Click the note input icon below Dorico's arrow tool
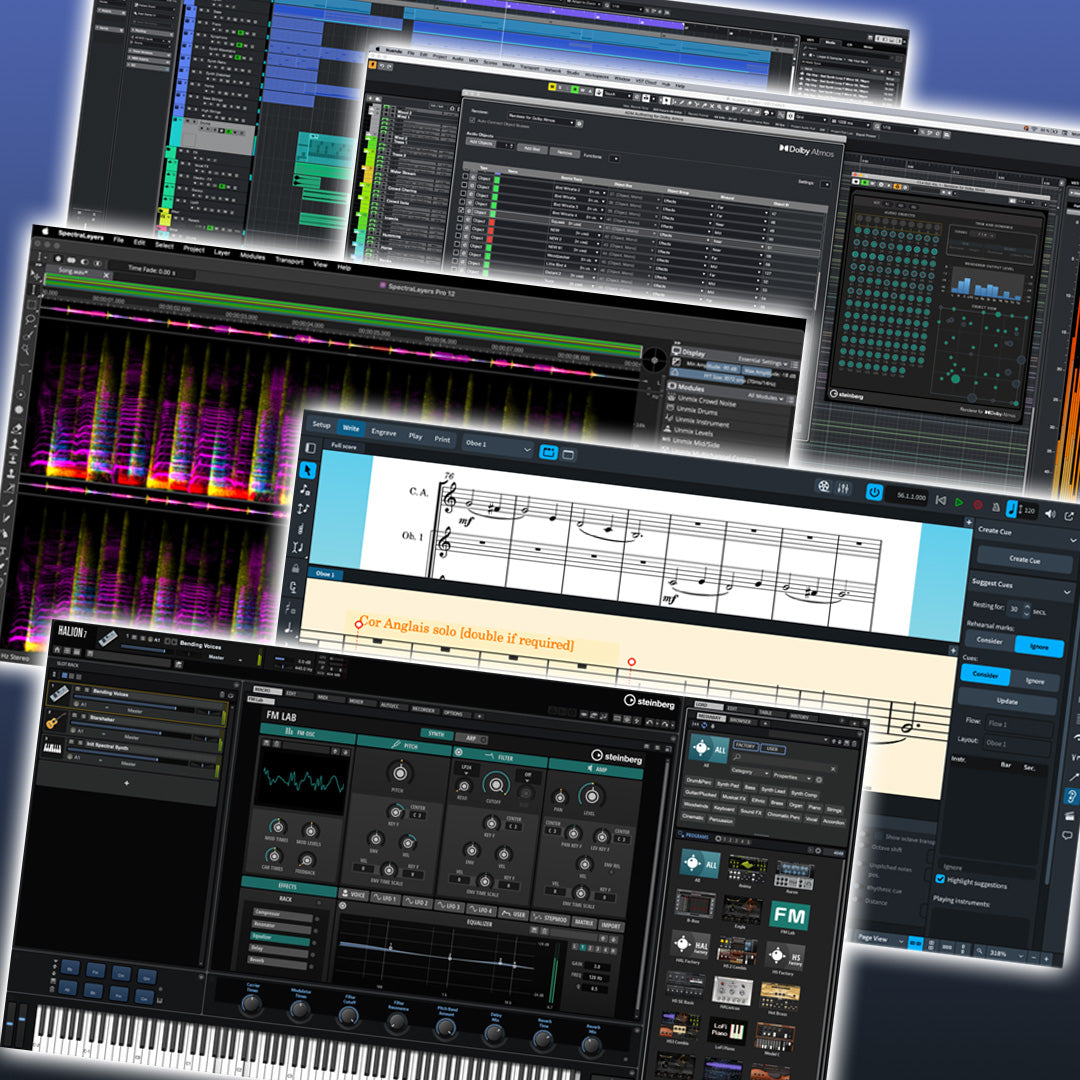Viewport: 1080px width, 1080px height. tap(305, 490)
